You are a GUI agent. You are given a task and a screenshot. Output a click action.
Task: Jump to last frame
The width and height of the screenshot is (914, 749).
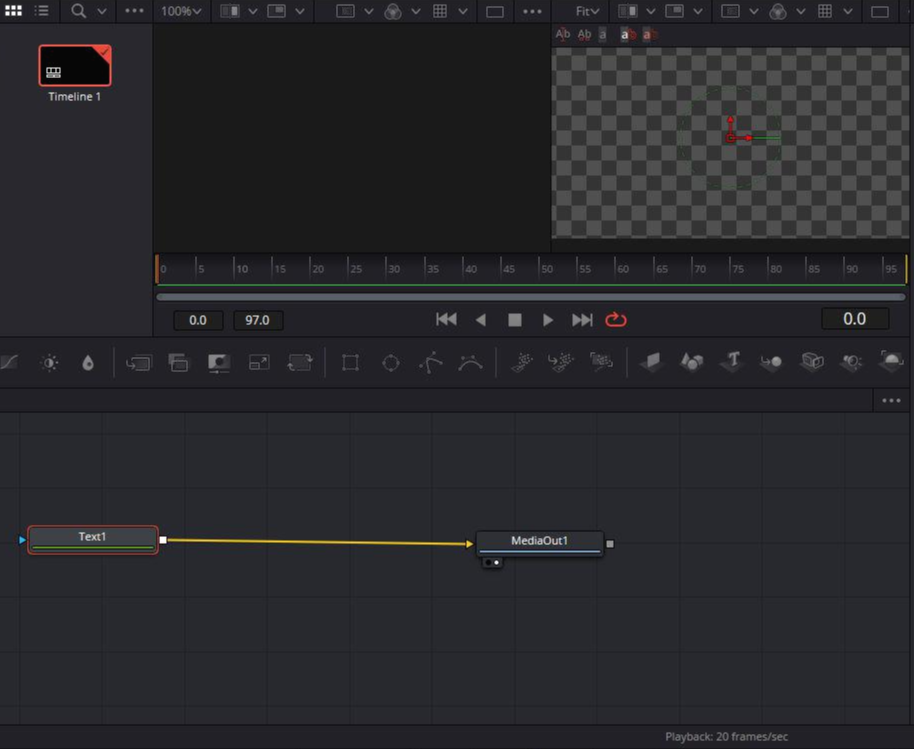(582, 319)
